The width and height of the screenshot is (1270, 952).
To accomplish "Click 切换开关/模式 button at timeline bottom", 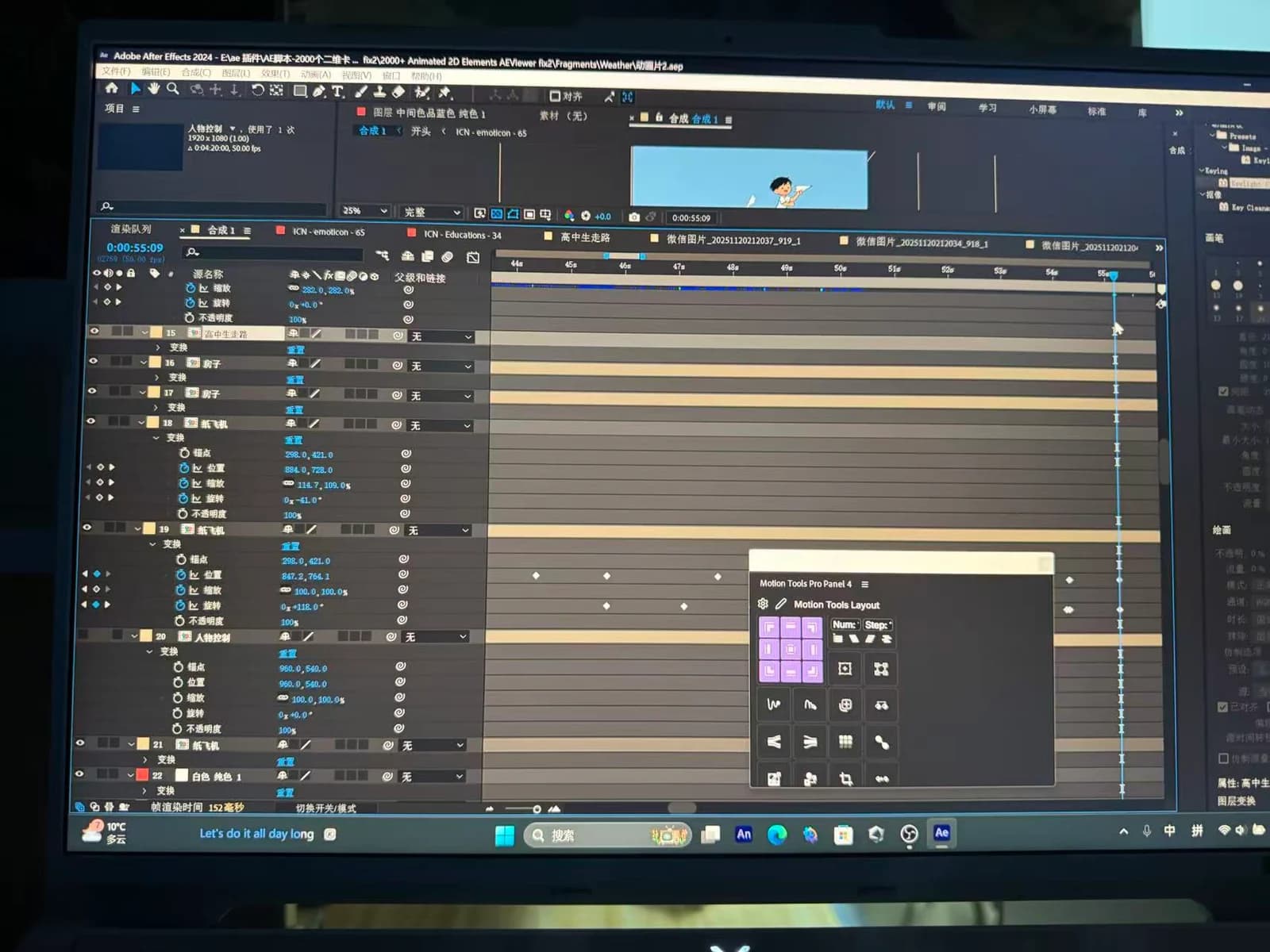I will [x=325, y=808].
